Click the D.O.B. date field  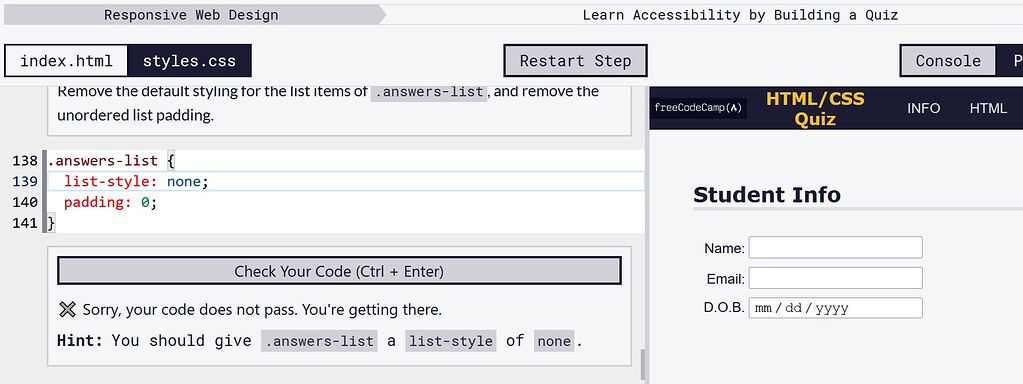click(x=835, y=308)
